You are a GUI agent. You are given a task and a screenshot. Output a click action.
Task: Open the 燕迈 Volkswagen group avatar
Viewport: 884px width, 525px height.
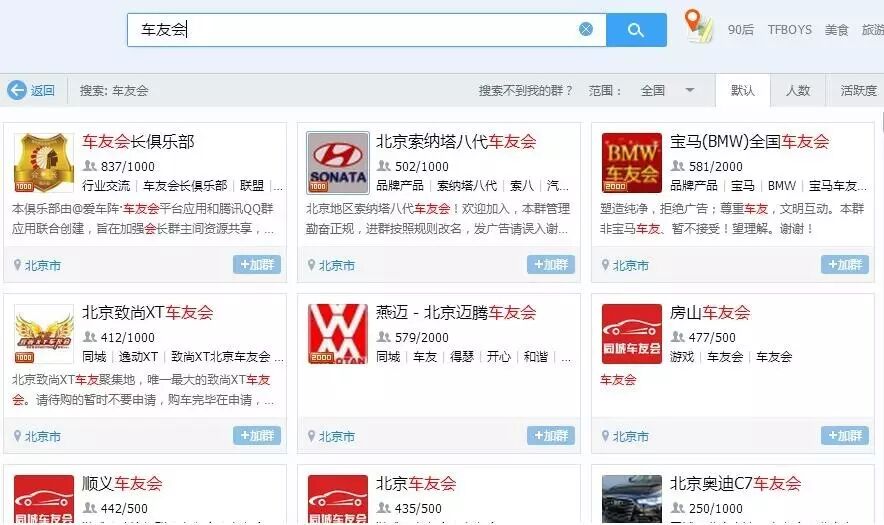tap(338, 334)
